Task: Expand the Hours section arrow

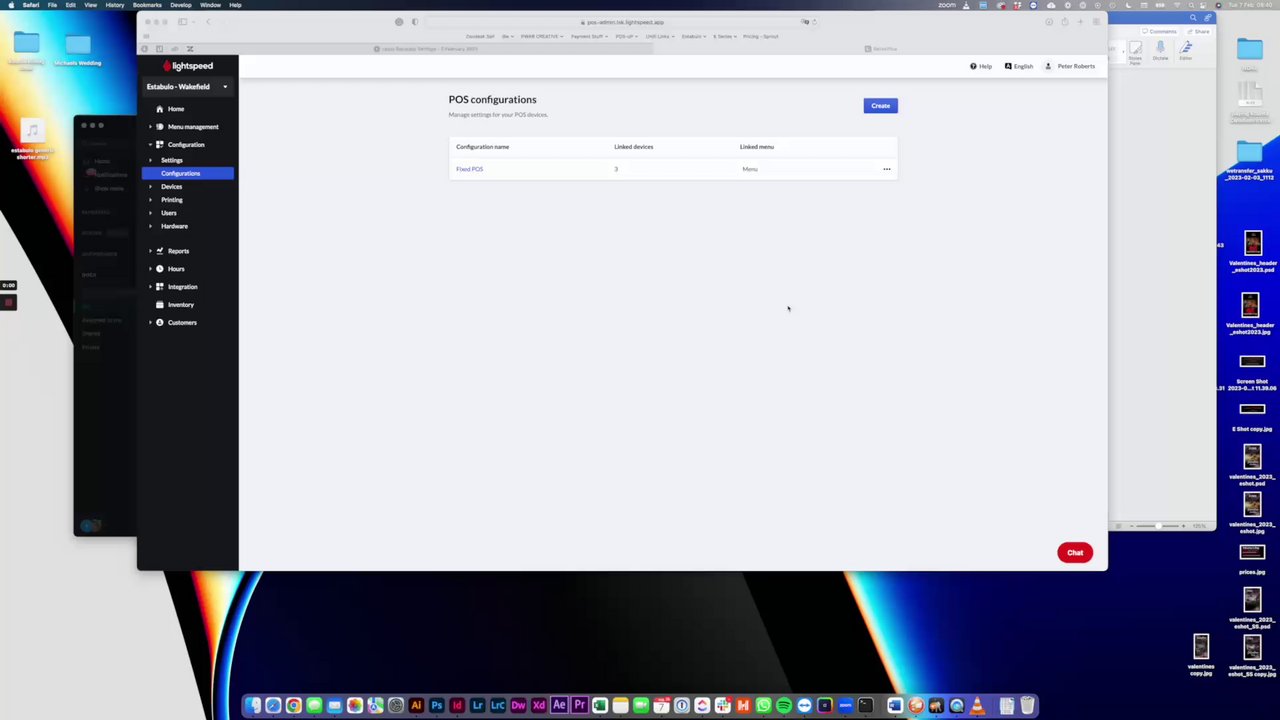Action: [150, 269]
